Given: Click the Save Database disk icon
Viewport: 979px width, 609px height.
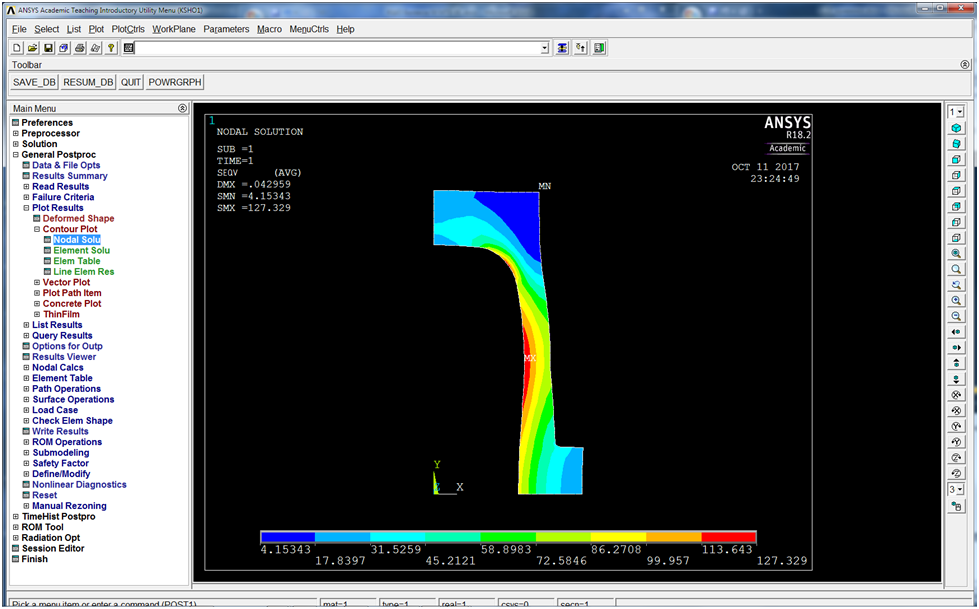Looking at the screenshot, I should 48,48.
